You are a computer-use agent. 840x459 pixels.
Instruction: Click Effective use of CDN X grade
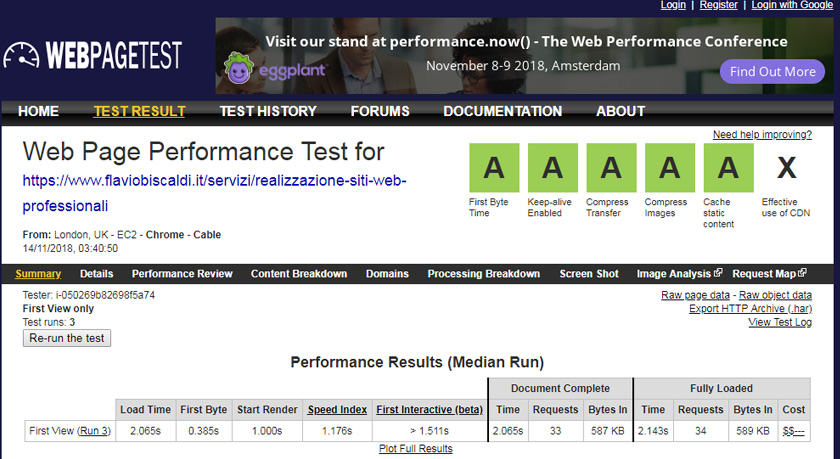[x=786, y=168]
